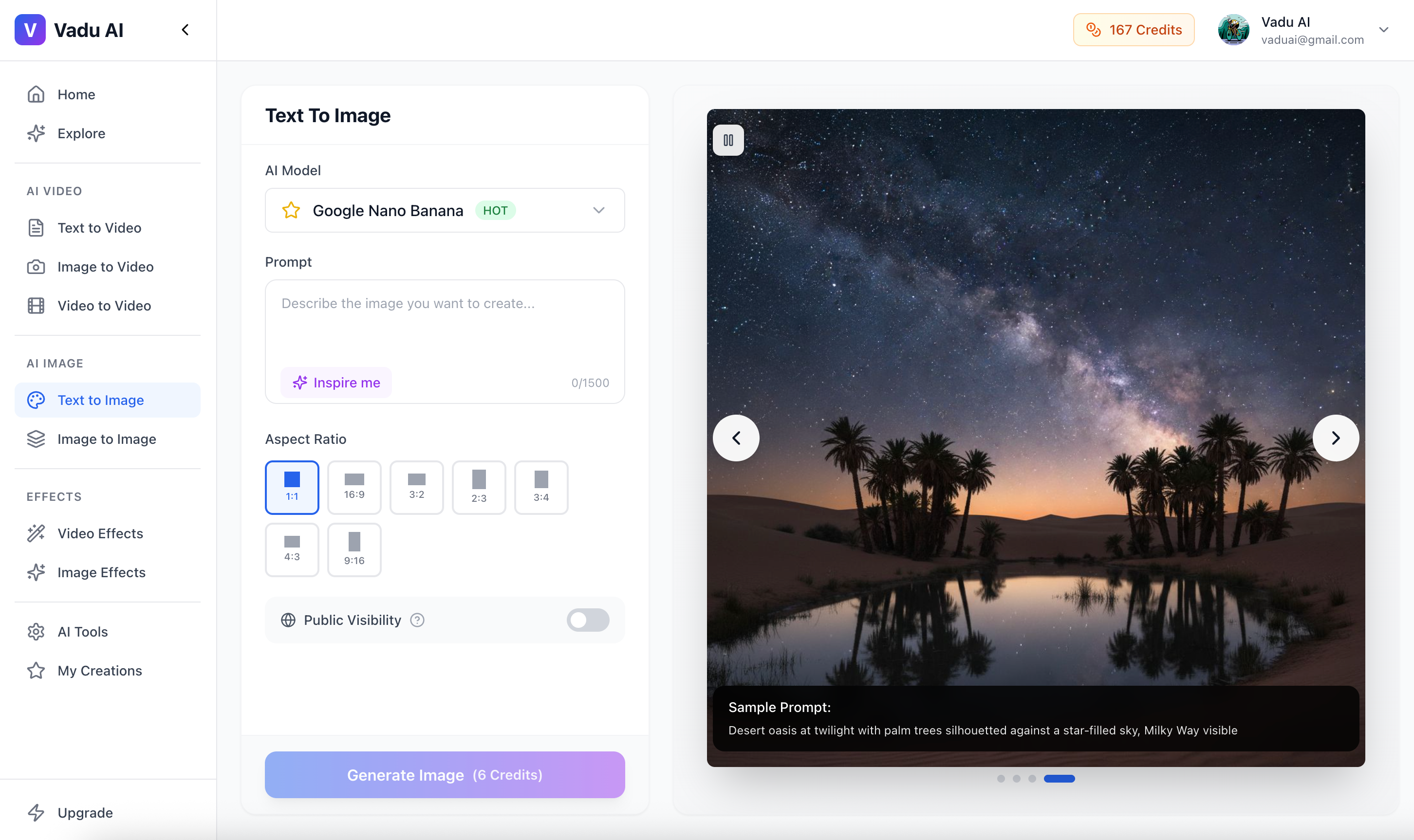Screen dimensions: 1414x840
Task: Select the 16:9 aspect ratio
Action: click(x=354, y=487)
